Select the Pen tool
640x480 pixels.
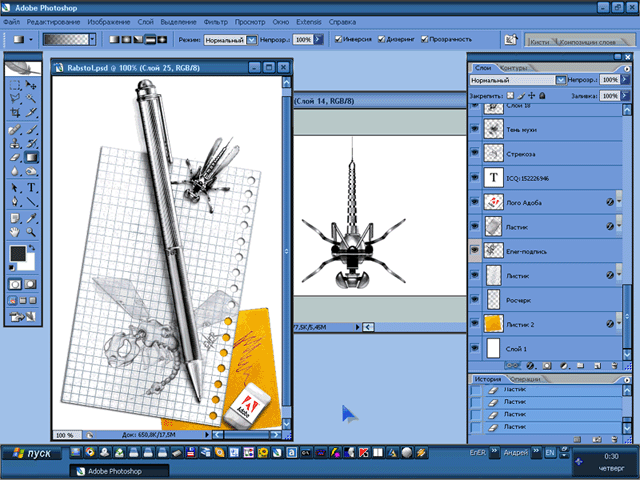click(x=15, y=202)
